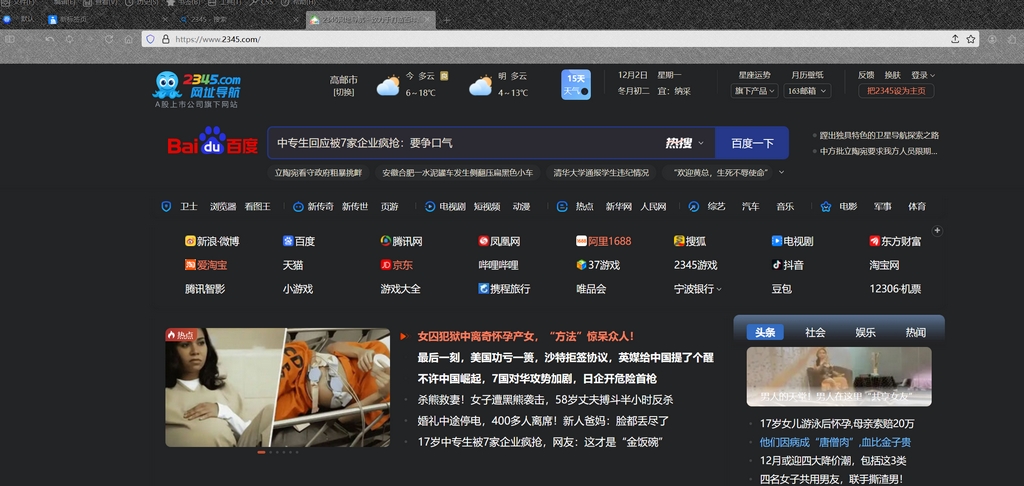Click the Baidu logo

pos(213,142)
